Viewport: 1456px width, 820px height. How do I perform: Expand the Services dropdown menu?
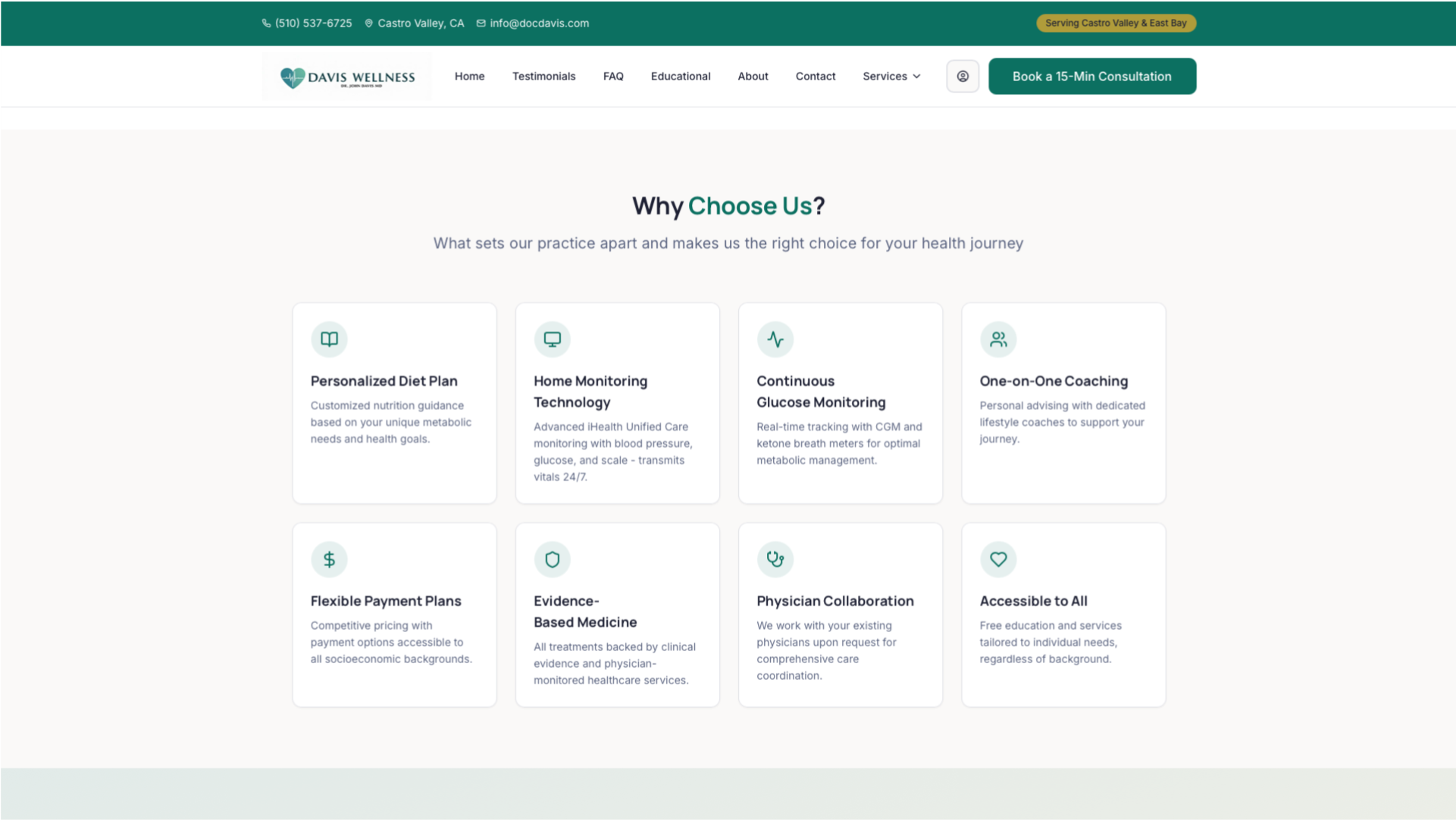click(891, 77)
